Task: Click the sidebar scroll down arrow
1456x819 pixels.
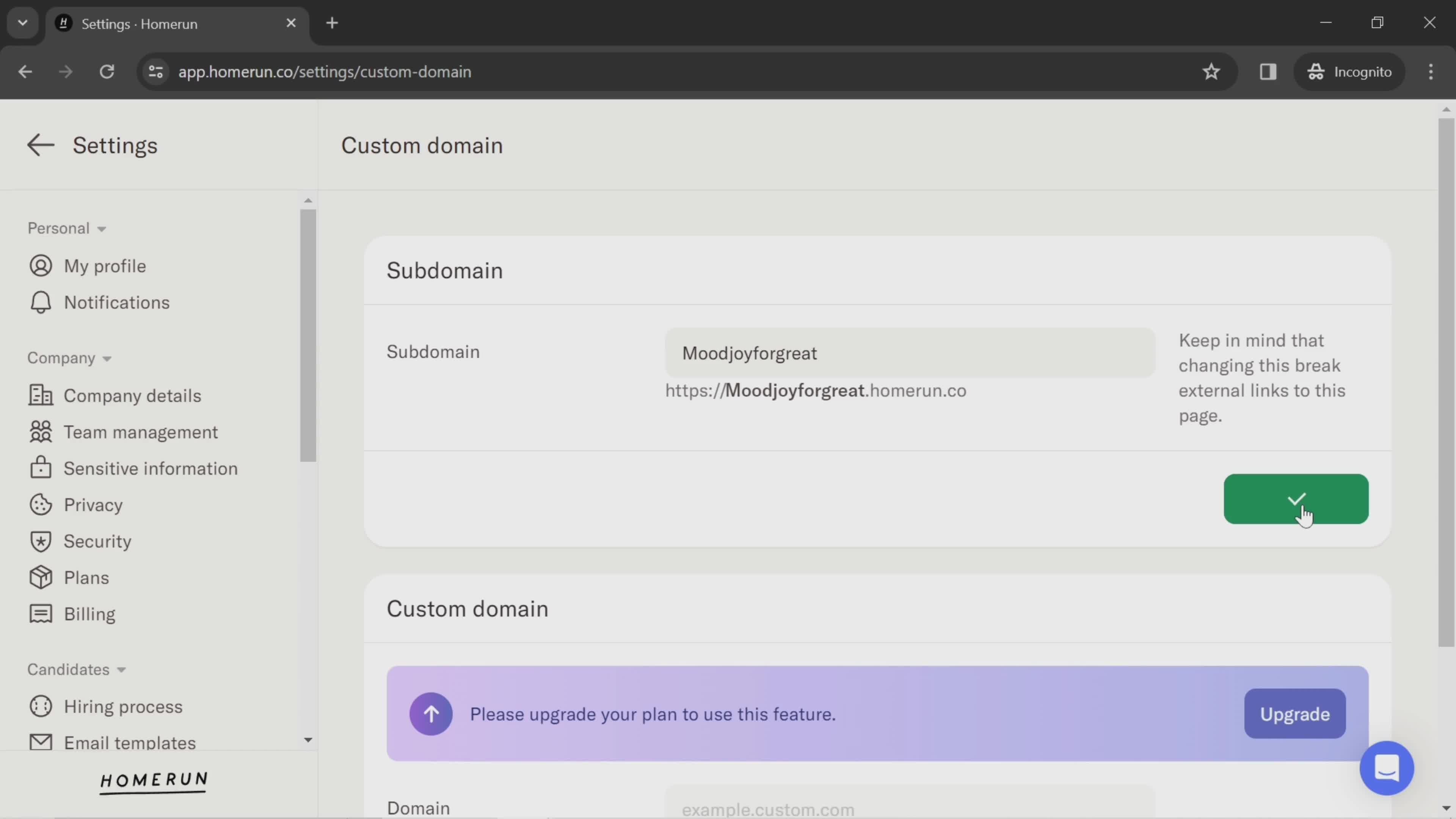Action: pos(308,740)
